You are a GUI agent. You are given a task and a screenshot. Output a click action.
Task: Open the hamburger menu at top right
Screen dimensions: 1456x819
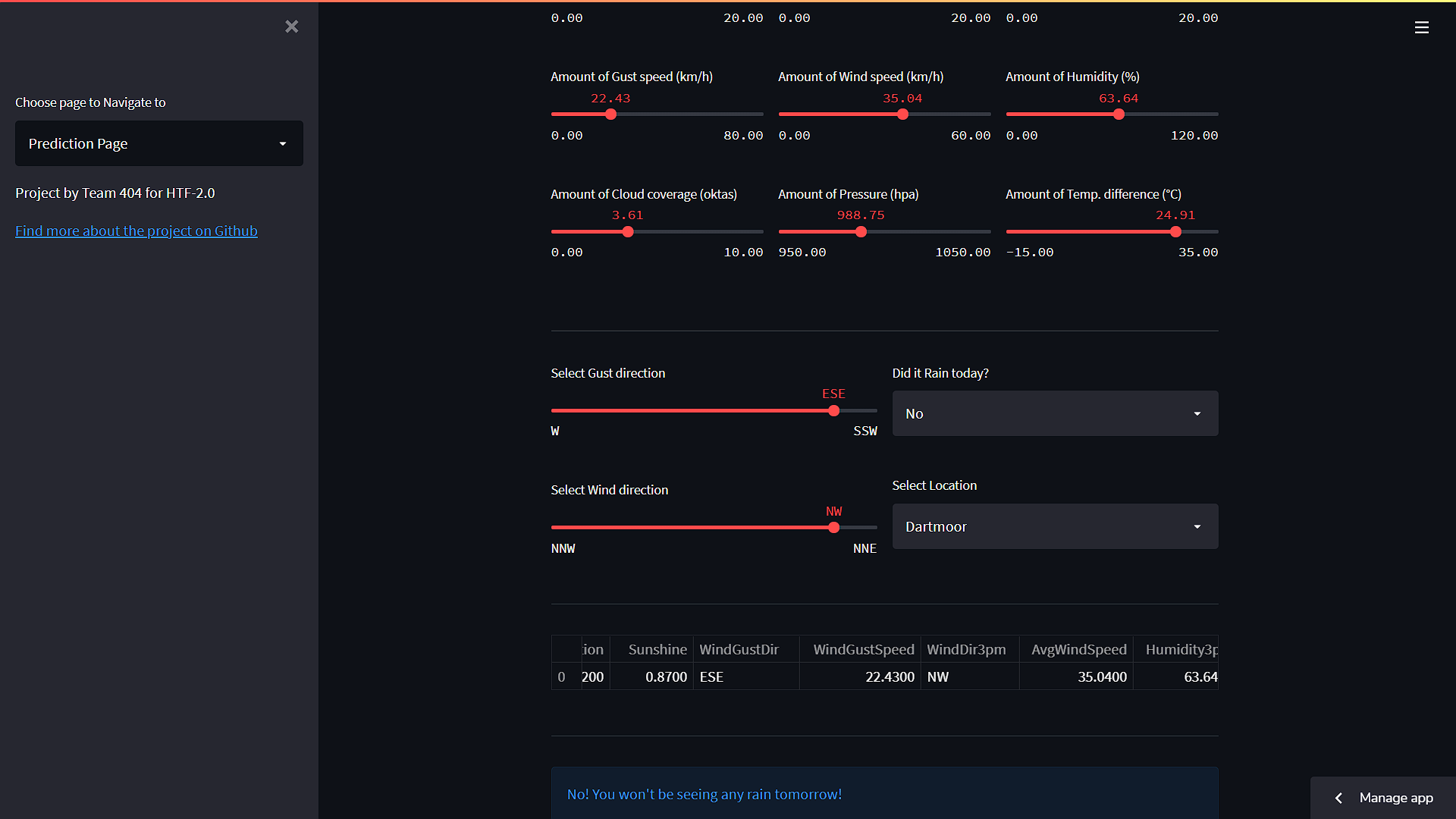tap(1422, 28)
